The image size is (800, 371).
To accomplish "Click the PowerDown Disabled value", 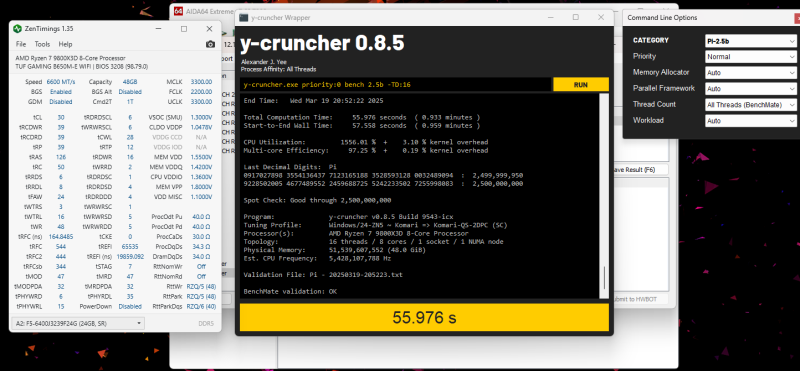I will point(130,307).
